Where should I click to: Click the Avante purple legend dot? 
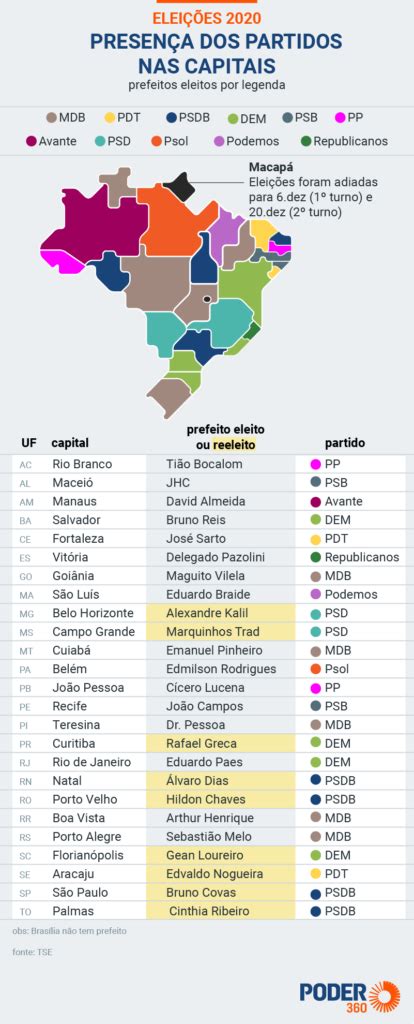pos(31,141)
